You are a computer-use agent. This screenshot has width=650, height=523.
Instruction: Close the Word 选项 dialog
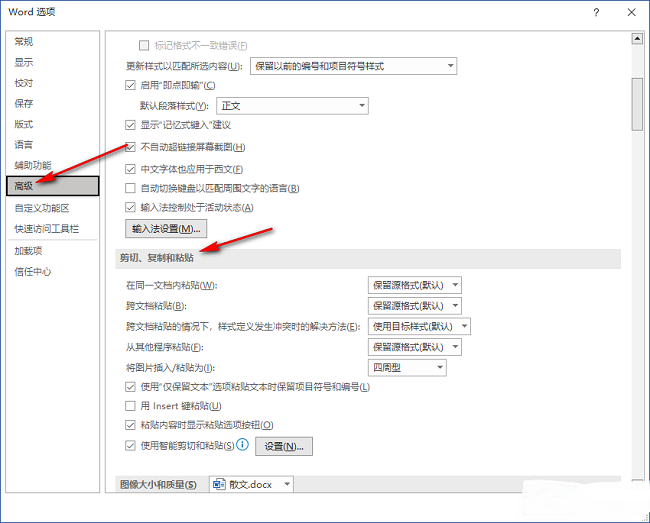click(630, 12)
